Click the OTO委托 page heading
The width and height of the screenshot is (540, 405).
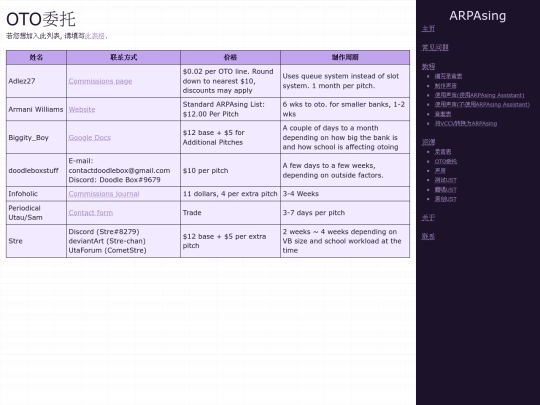(41, 19)
